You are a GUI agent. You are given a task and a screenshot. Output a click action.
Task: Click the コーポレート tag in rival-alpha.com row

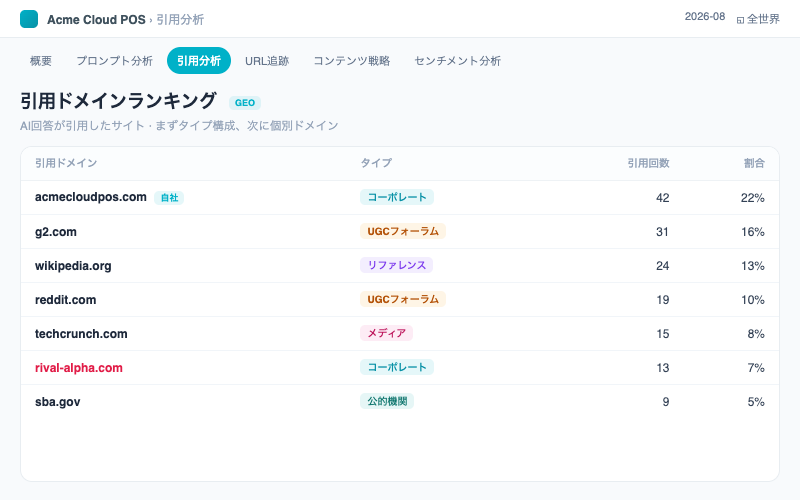tap(397, 367)
